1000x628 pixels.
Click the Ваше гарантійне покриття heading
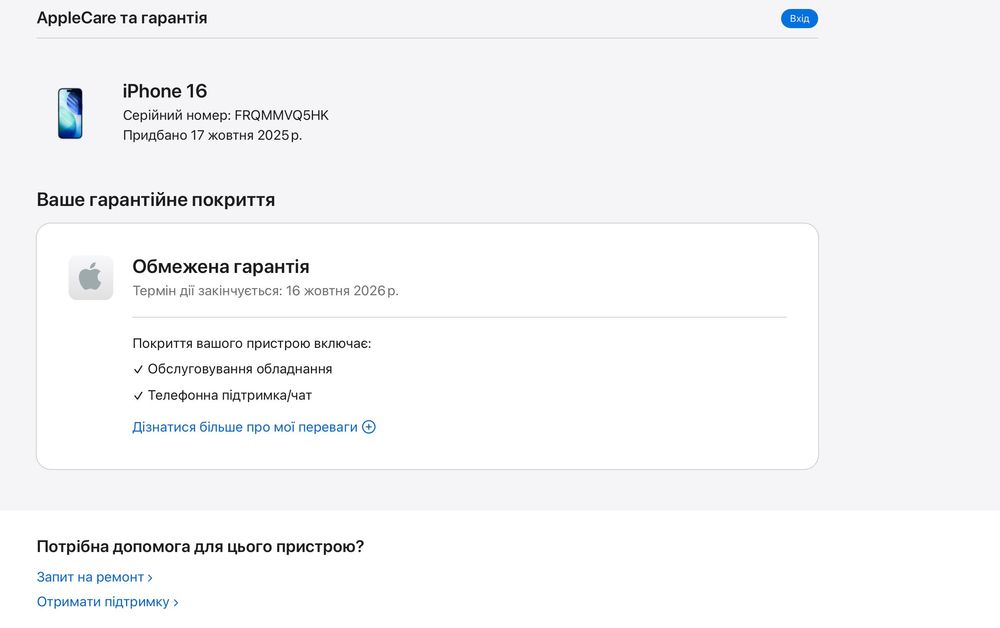click(x=156, y=200)
